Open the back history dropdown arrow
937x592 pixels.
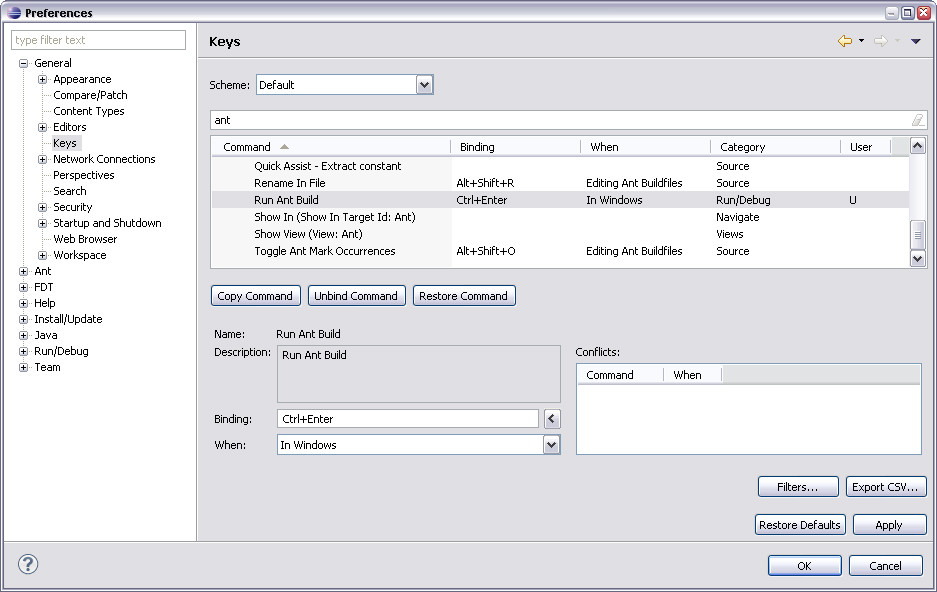pyautogui.click(x=861, y=41)
